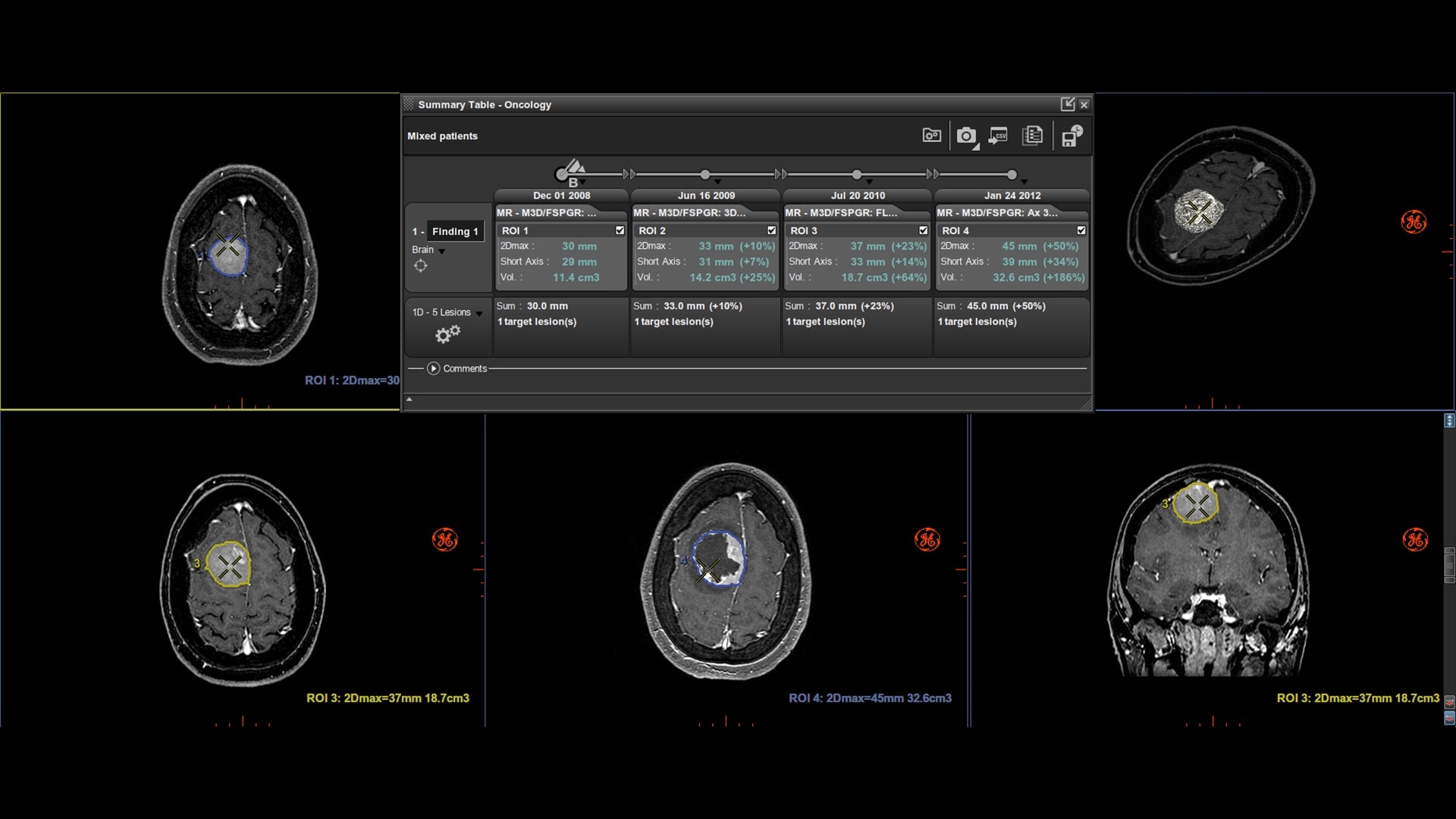Disable ROI 4 via its checkbox
1456x819 pixels.
click(x=1082, y=230)
